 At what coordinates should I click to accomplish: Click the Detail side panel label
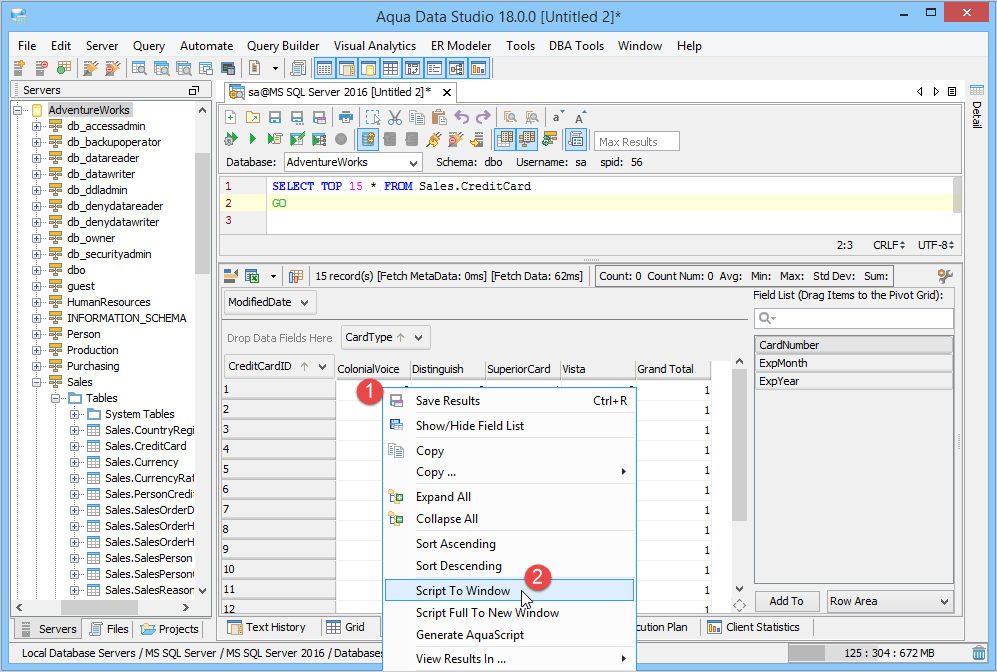[977, 114]
